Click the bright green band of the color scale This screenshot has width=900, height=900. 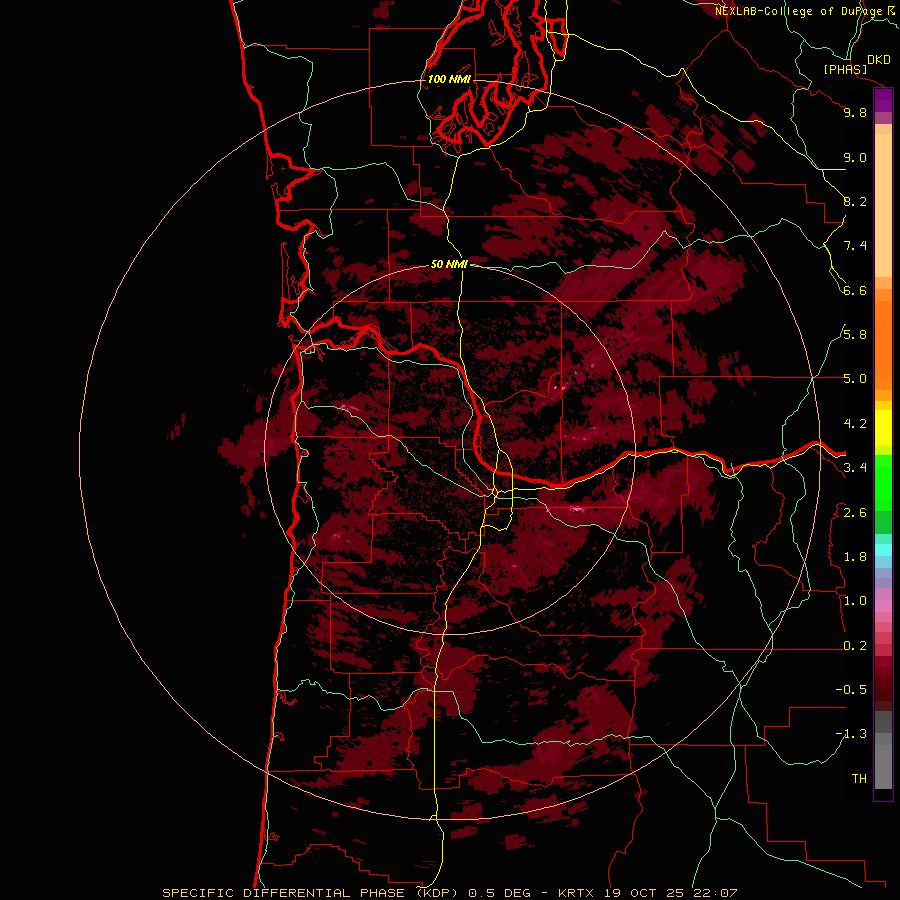pyautogui.click(x=883, y=483)
